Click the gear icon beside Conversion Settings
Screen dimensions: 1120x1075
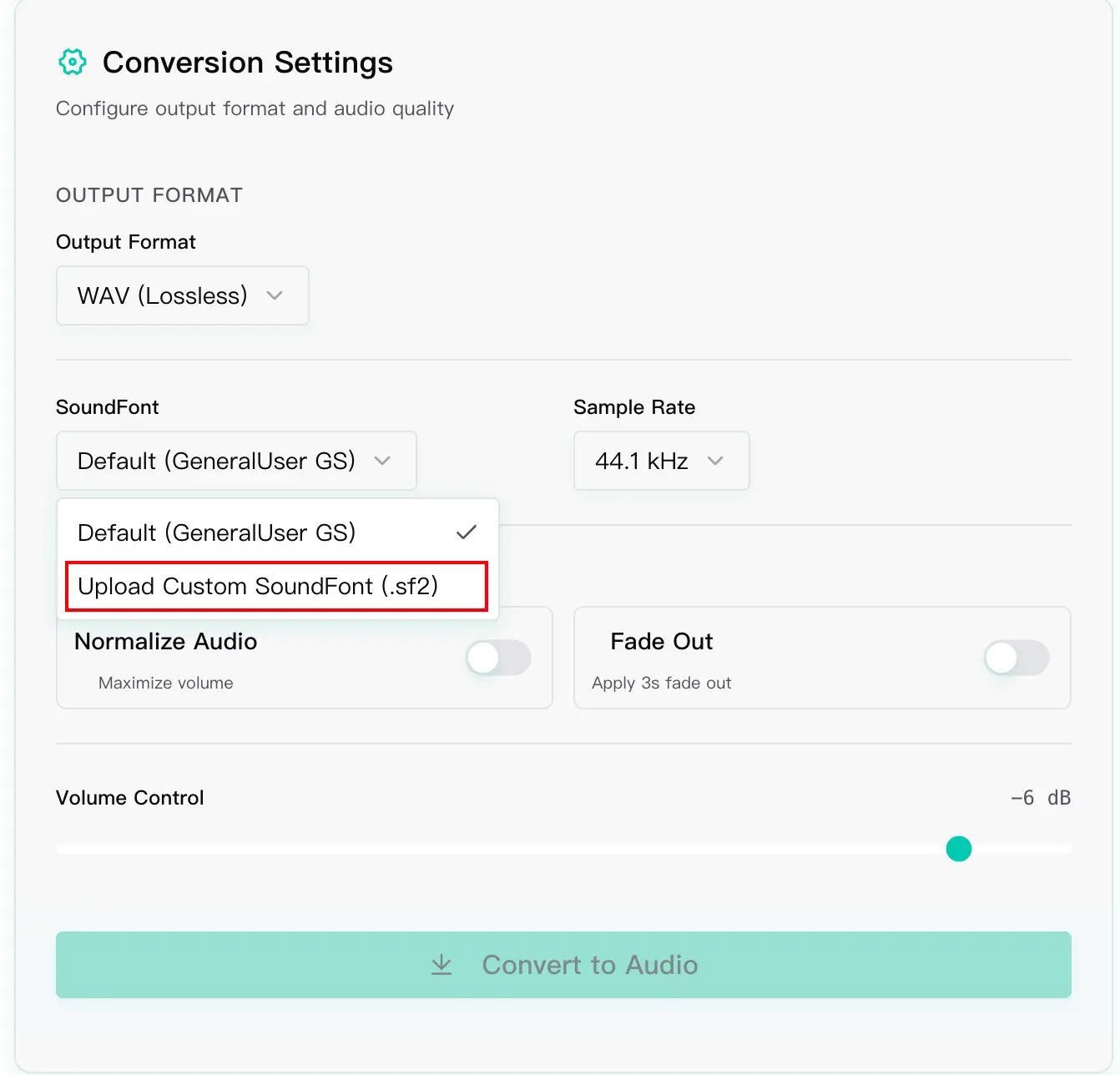(73, 62)
